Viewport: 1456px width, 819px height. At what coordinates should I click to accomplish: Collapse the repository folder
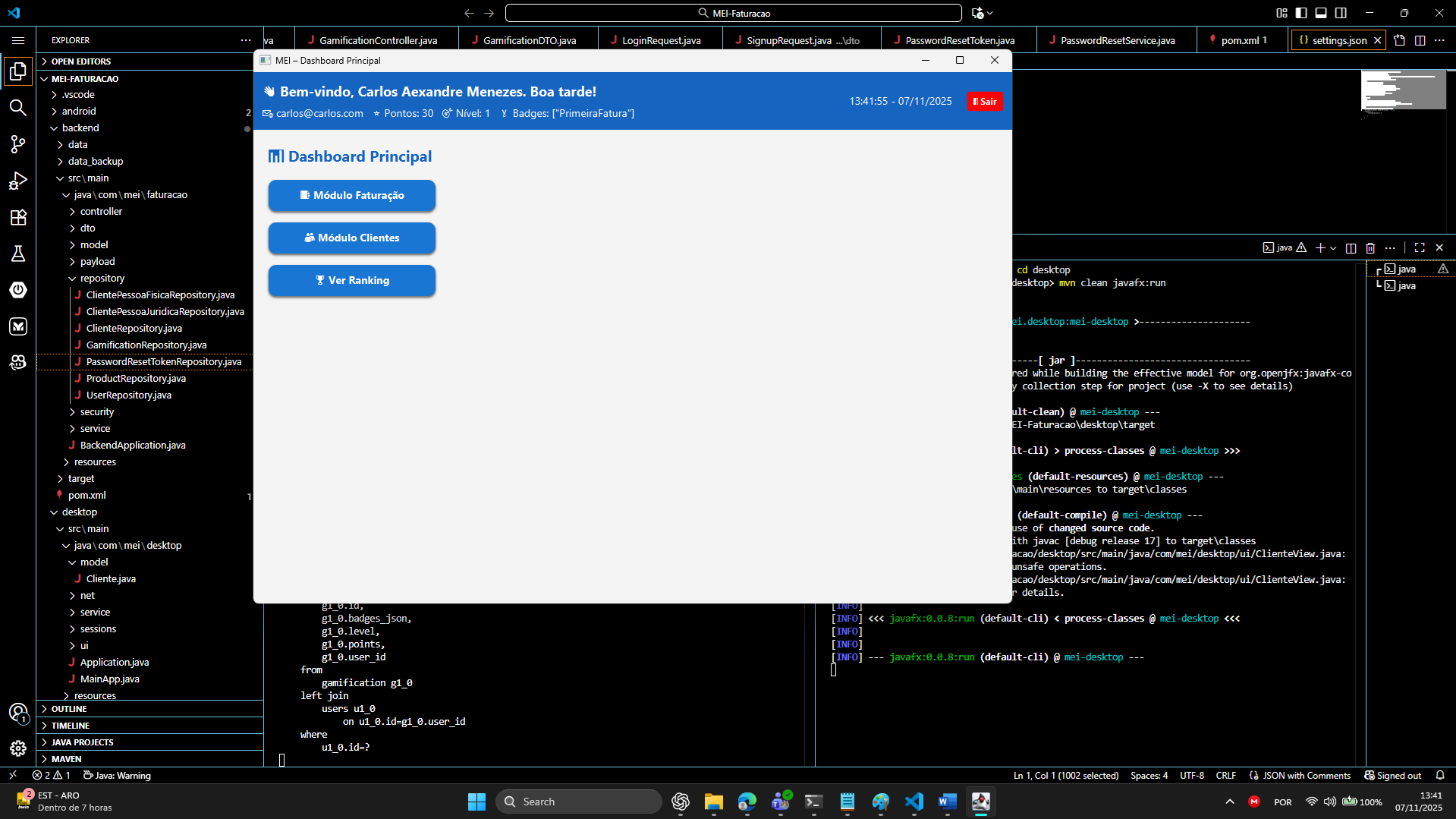[102, 279]
